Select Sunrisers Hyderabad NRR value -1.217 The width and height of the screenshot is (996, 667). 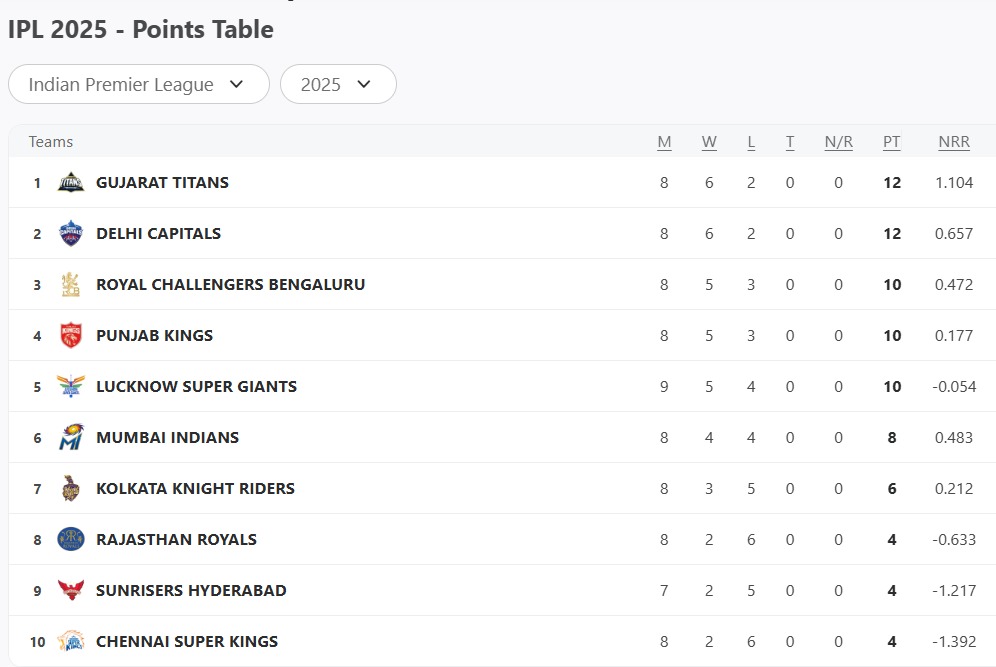(x=954, y=590)
